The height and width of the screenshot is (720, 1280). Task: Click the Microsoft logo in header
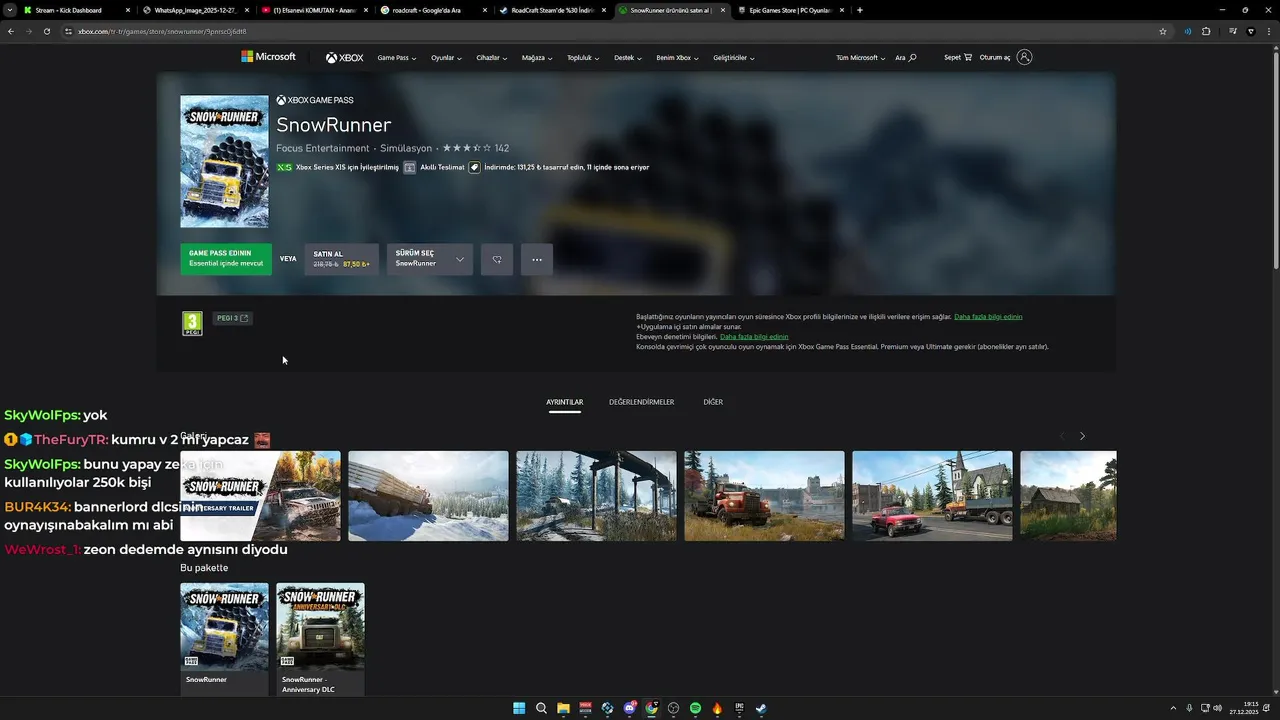(x=268, y=57)
